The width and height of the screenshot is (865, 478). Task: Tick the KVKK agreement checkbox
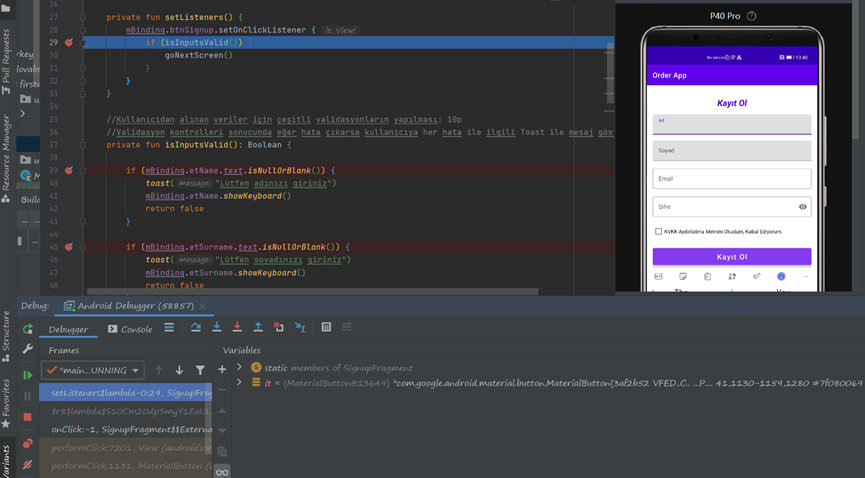pos(658,231)
